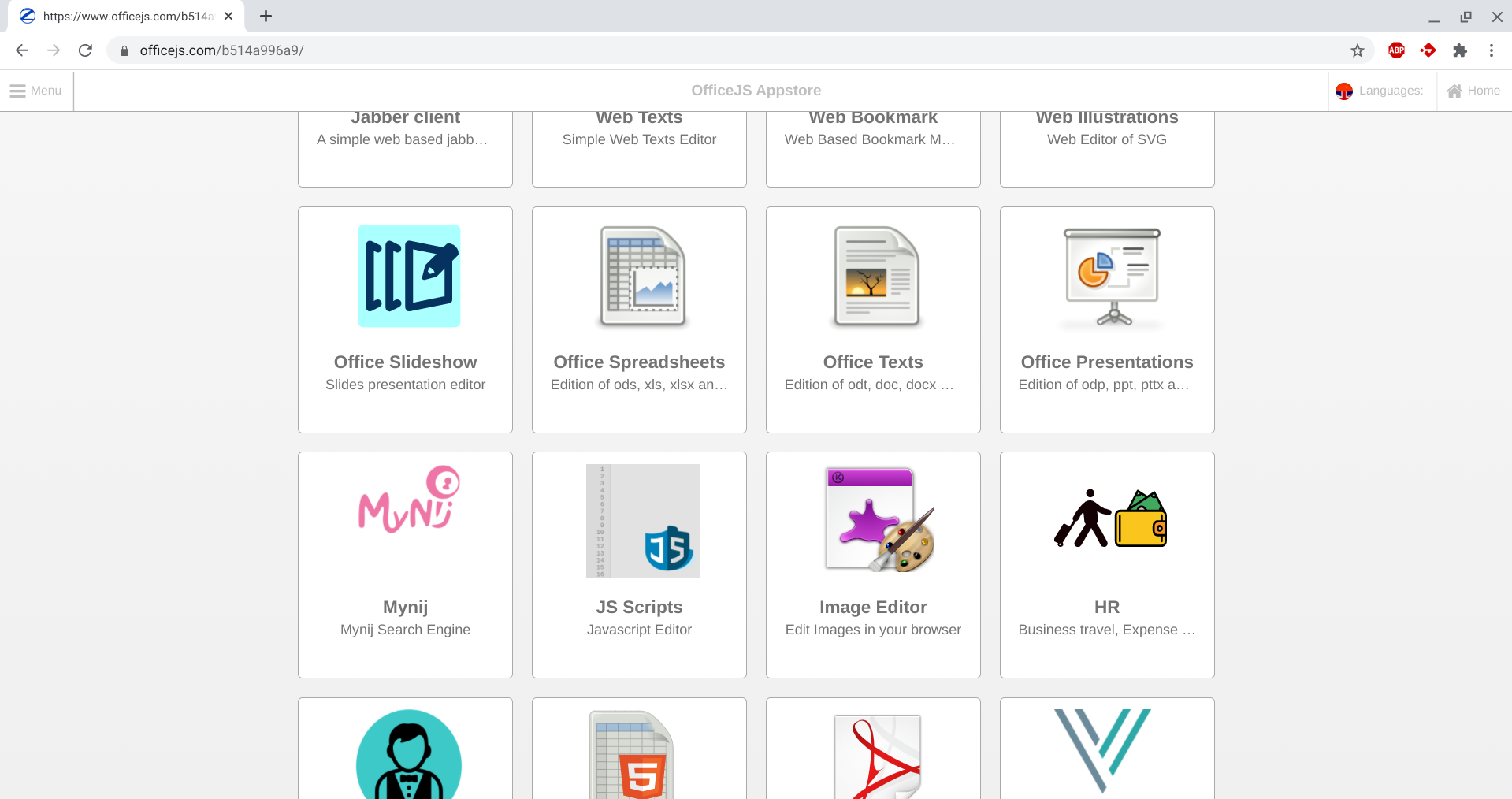
Task: Click the browser forward arrow
Action: point(54,50)
